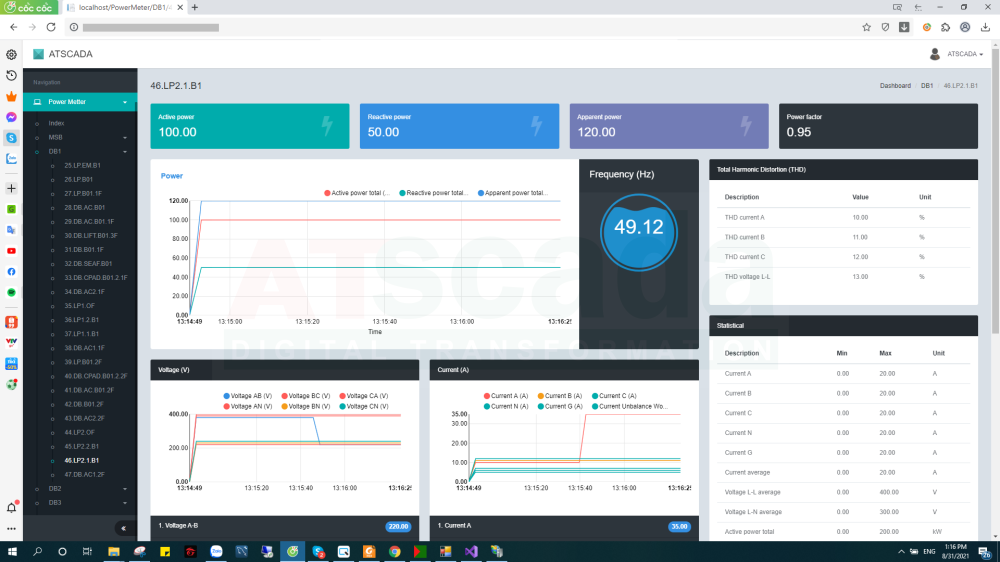This screenshot has width=1000, height=562.
Task: Open Messenger from the browser sidebar
Action: coord(11,117)
